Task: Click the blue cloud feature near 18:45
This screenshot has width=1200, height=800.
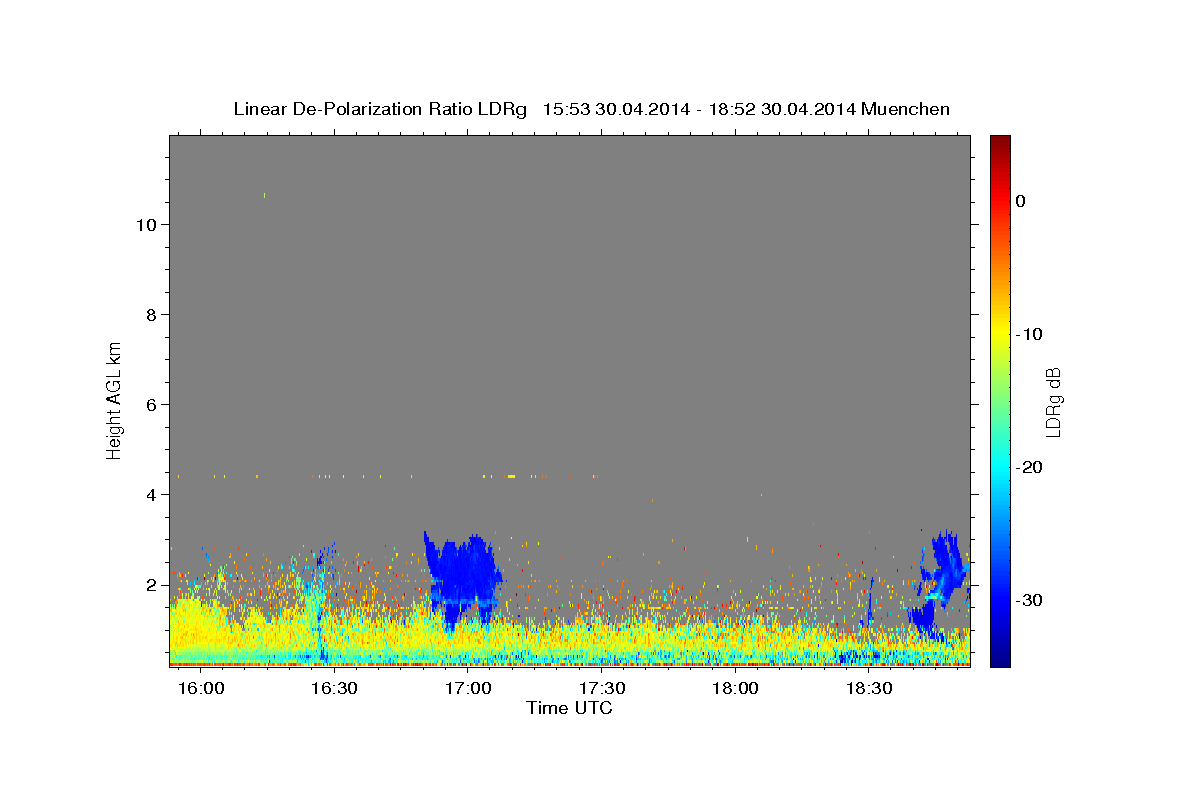Action: (942, 585)
